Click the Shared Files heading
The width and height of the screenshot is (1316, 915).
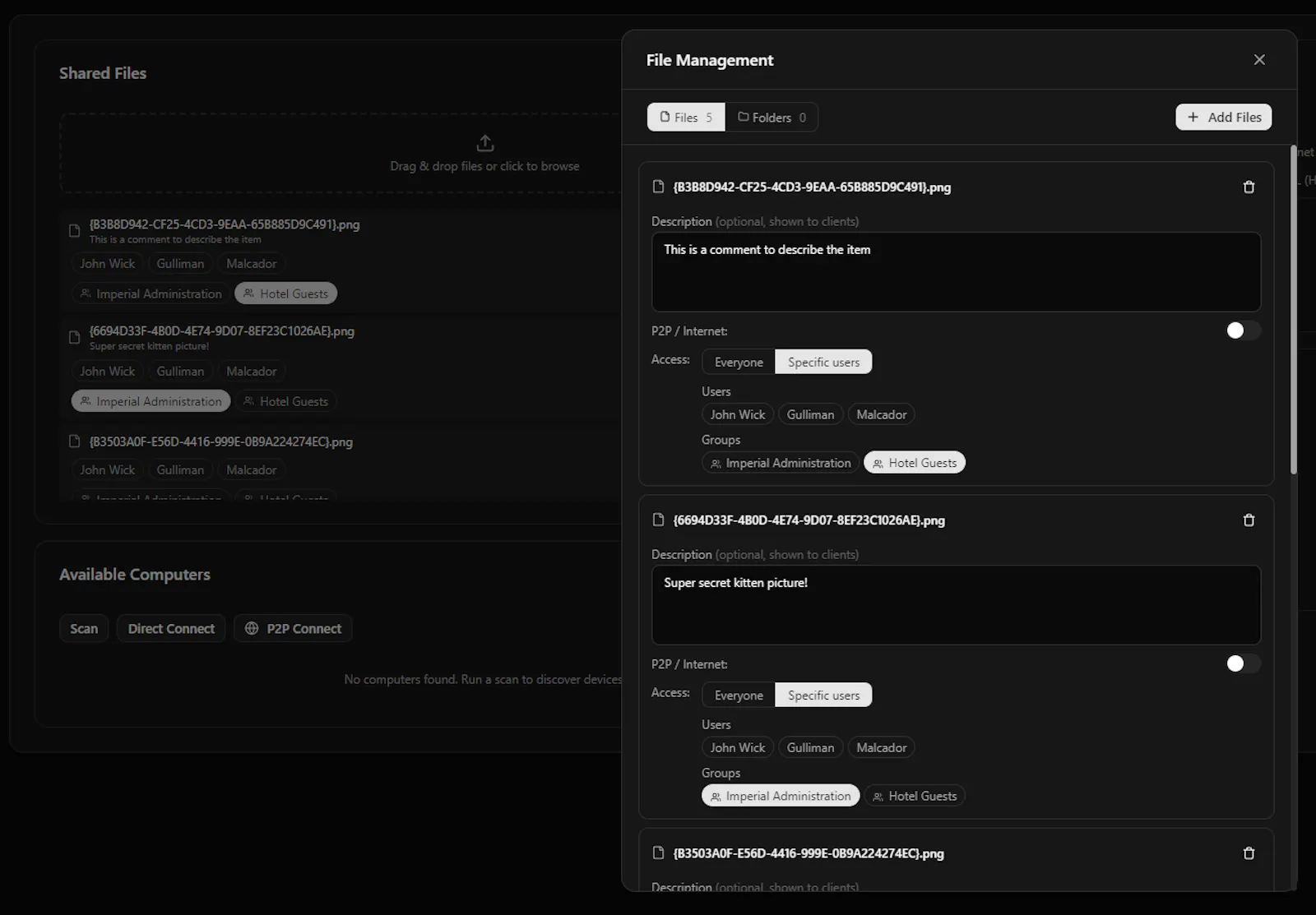(103, 73)
